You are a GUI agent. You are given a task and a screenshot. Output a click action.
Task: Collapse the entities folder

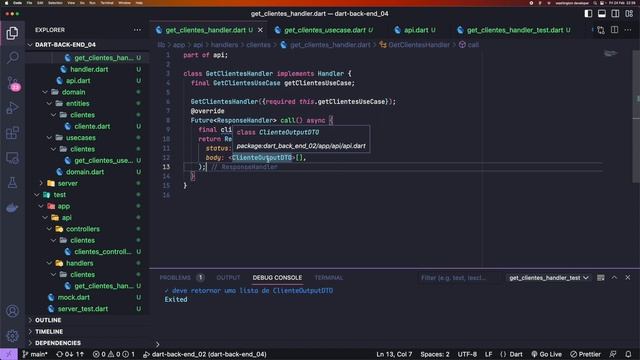point(78,103)
